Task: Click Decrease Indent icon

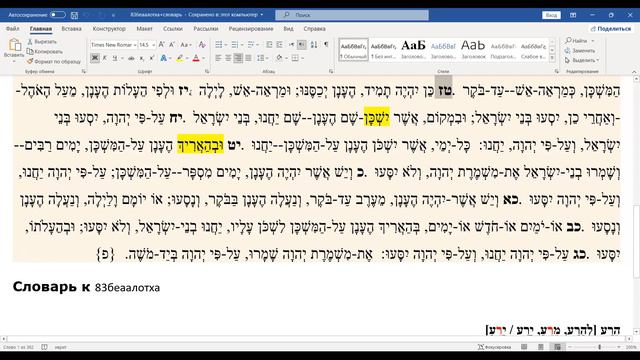Action: [269, 45]
